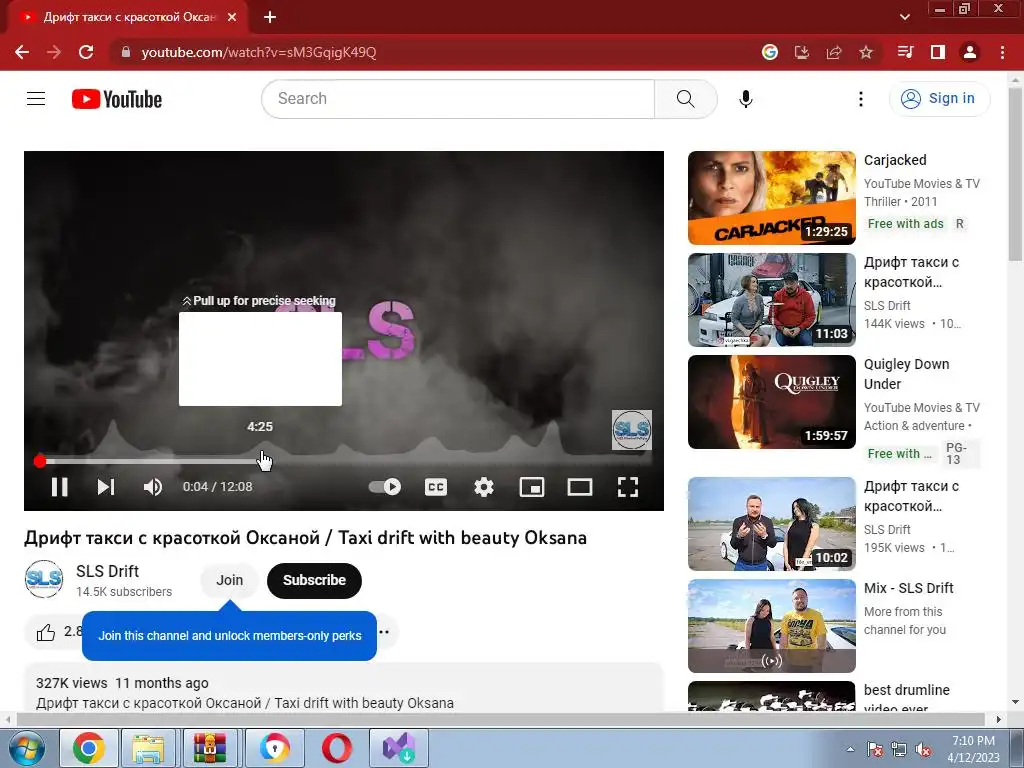This screenshot has width=1024, height=768.
Task: Start voice search with microphone icon
Action: click(x=745, y=99)
